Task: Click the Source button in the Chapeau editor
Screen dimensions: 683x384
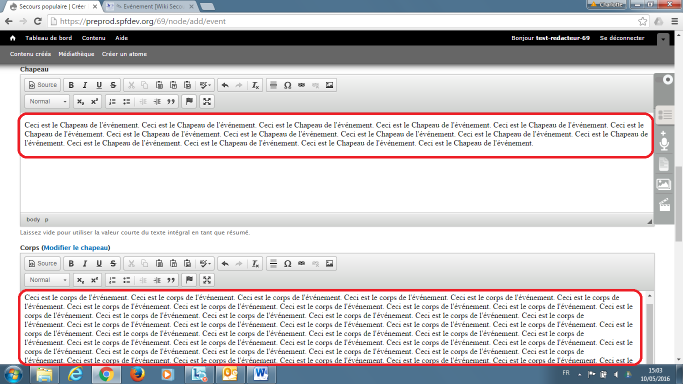Action: click(43, 85)
